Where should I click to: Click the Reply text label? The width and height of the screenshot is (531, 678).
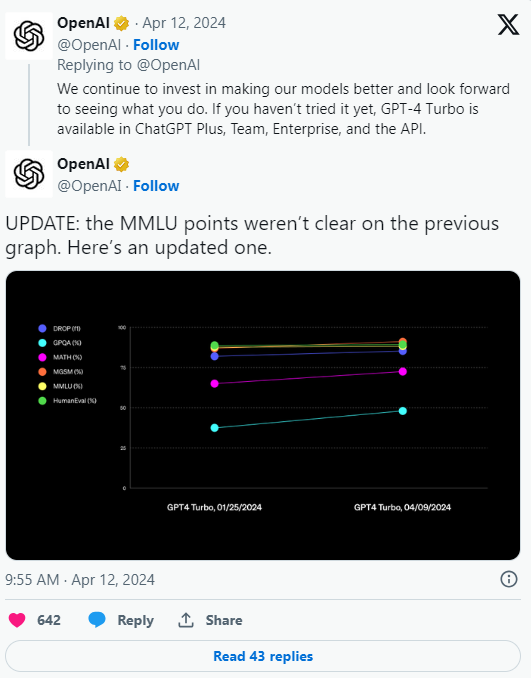[x=136, y=620]
